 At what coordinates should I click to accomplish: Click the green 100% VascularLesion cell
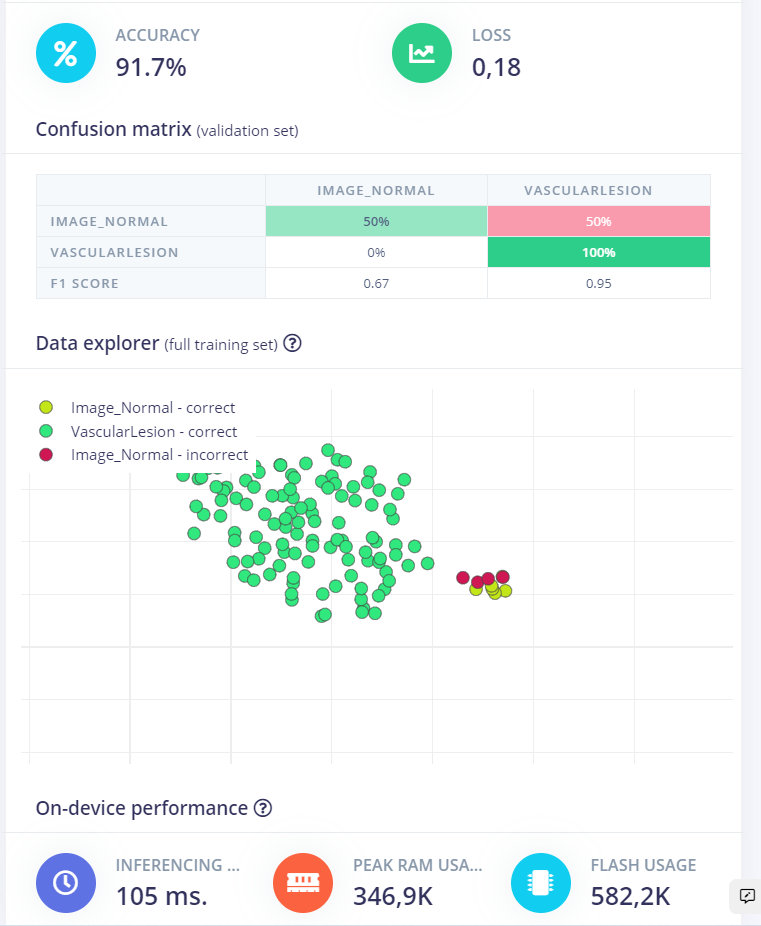(x=598, y=252)
